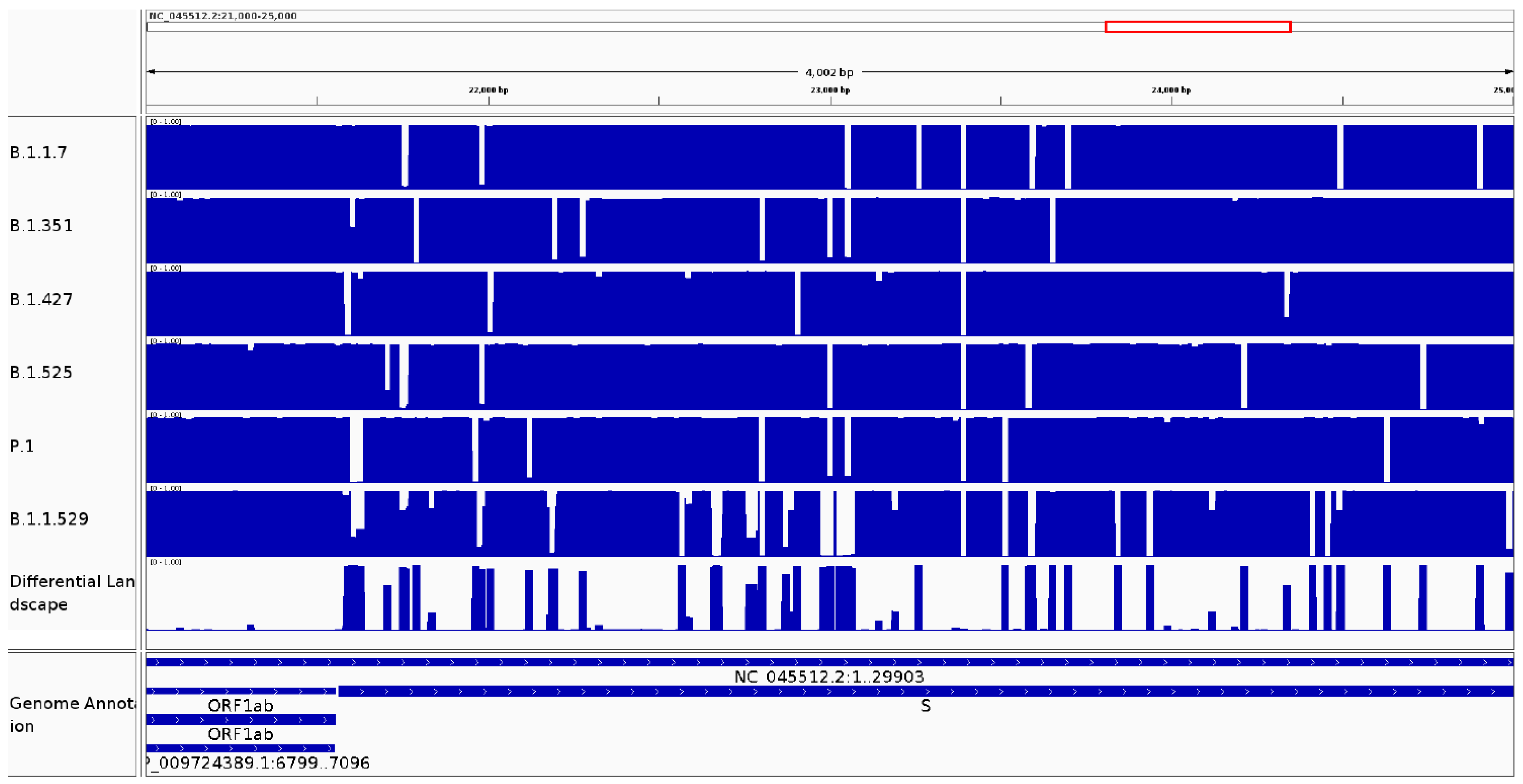
Task: Click the S gene feature bar
Action: coord(925,691)
